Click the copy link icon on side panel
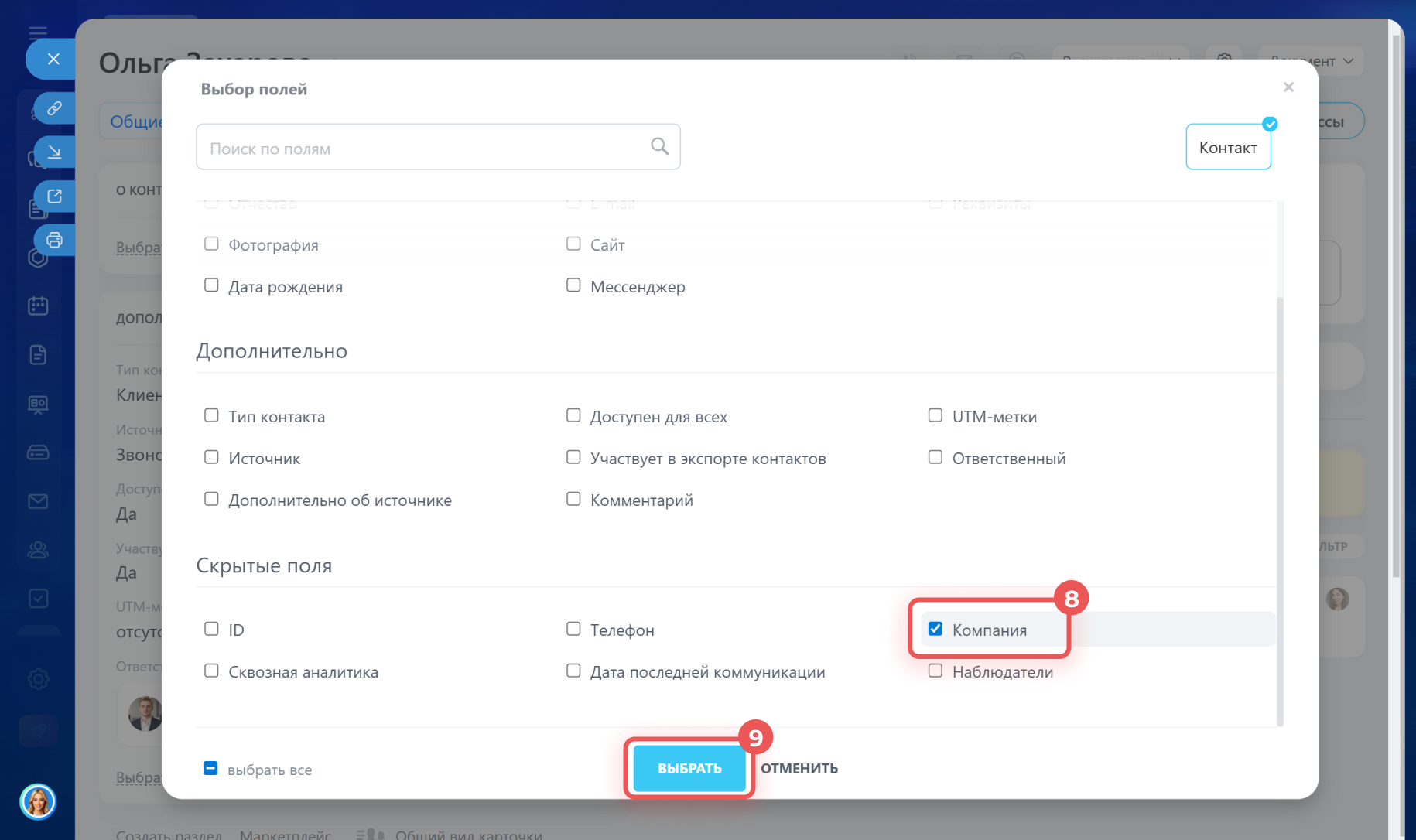Image resolution: width=1416 pixels, height=840 pixels. (54, 108)
